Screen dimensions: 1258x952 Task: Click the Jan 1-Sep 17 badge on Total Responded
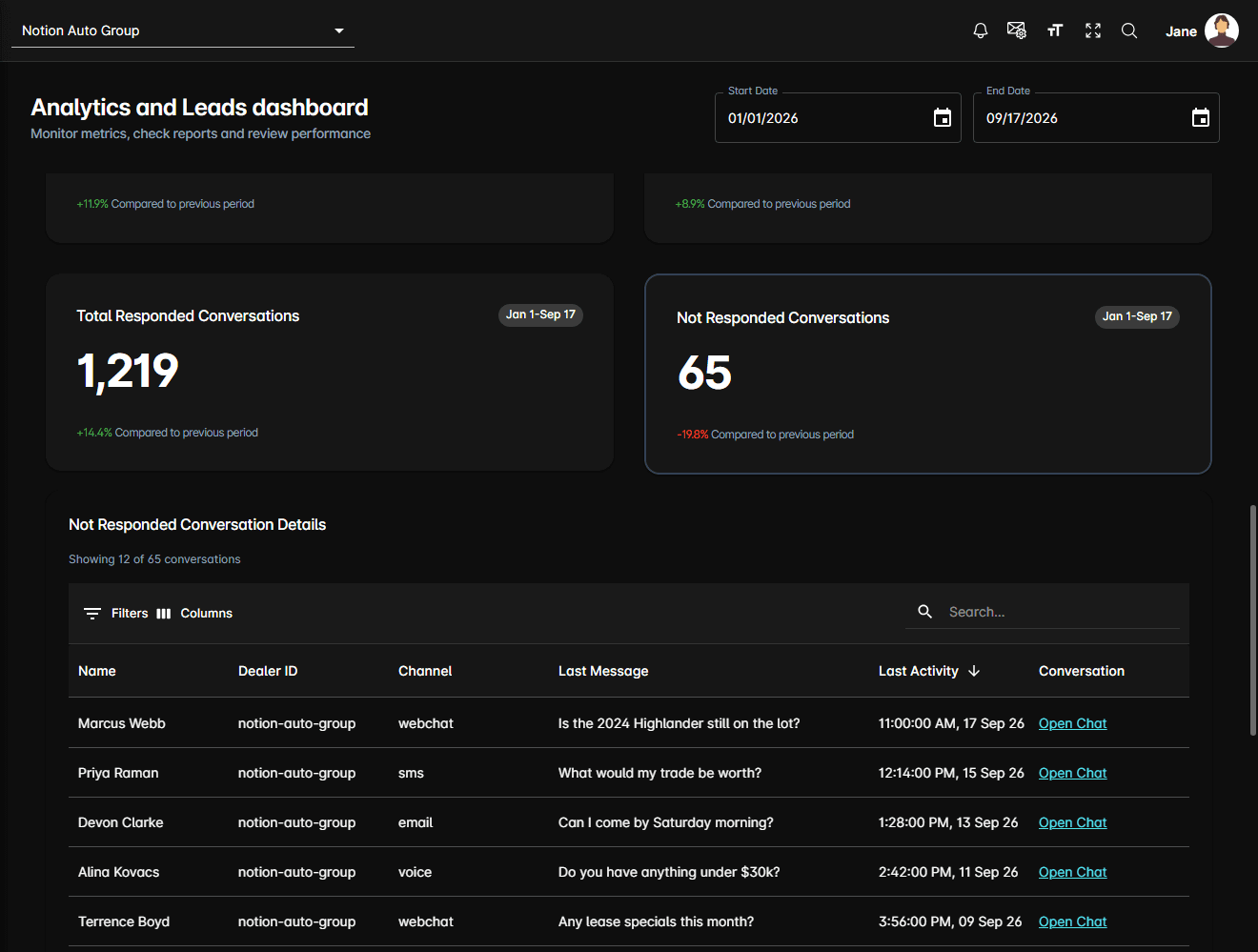point(540,314)
